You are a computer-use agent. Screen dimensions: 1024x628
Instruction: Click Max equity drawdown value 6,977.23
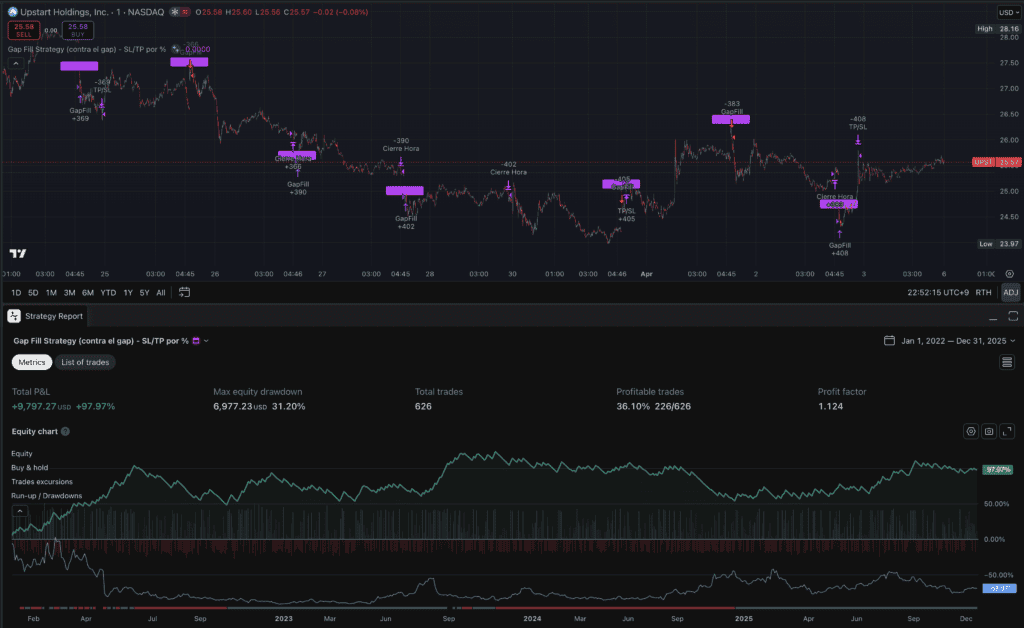pos(241,406)
